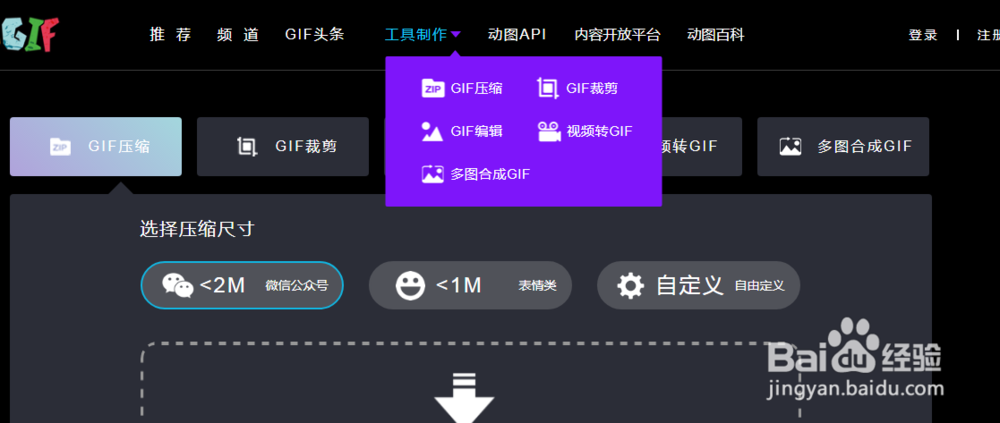Click the crop icon in dropdown GIF裁剪
The width and height of the screenshot is (1000, 423).
(x=548, y=88)
